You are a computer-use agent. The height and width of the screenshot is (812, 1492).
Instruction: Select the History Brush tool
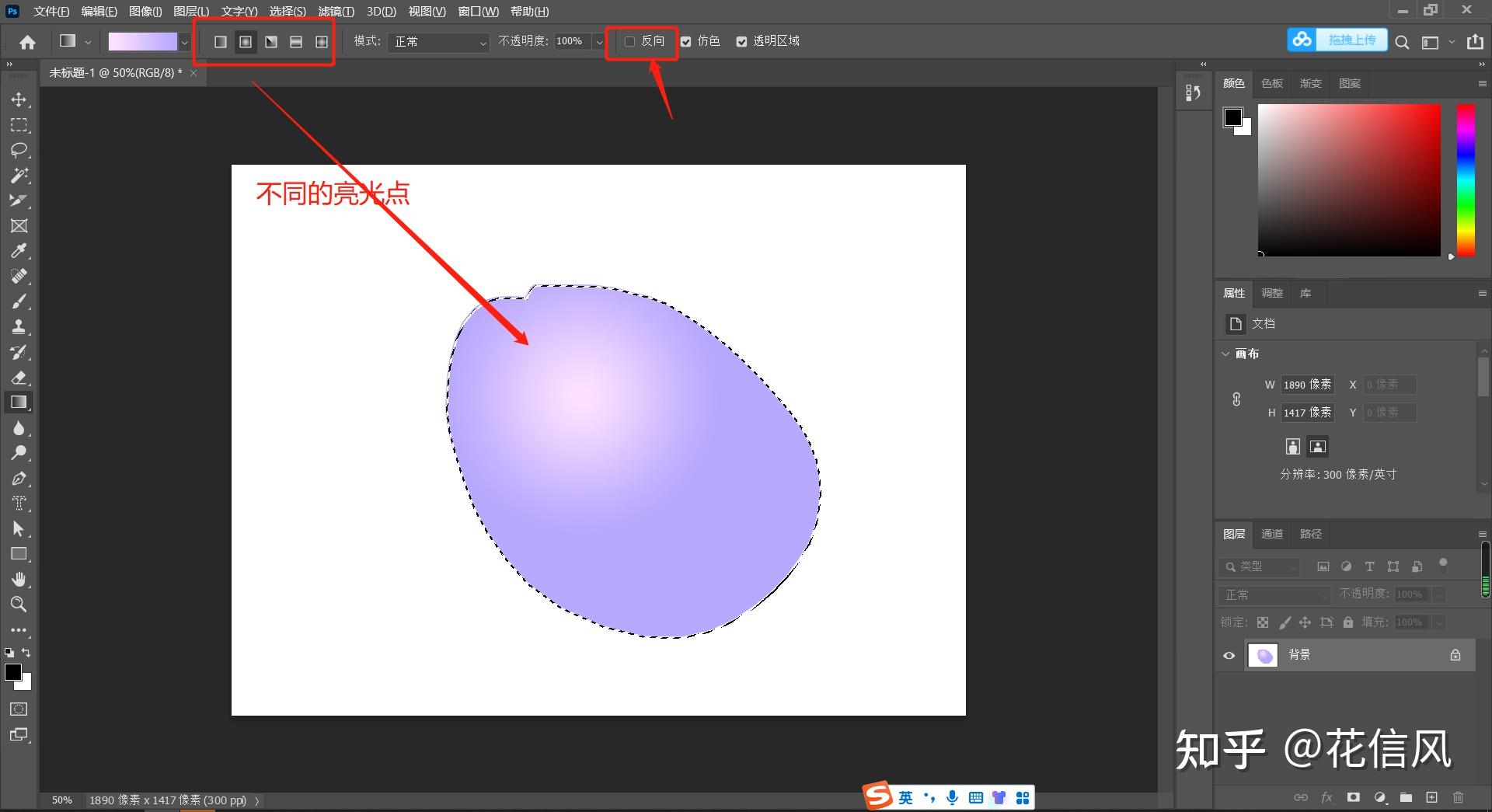(x=19, y=352)
